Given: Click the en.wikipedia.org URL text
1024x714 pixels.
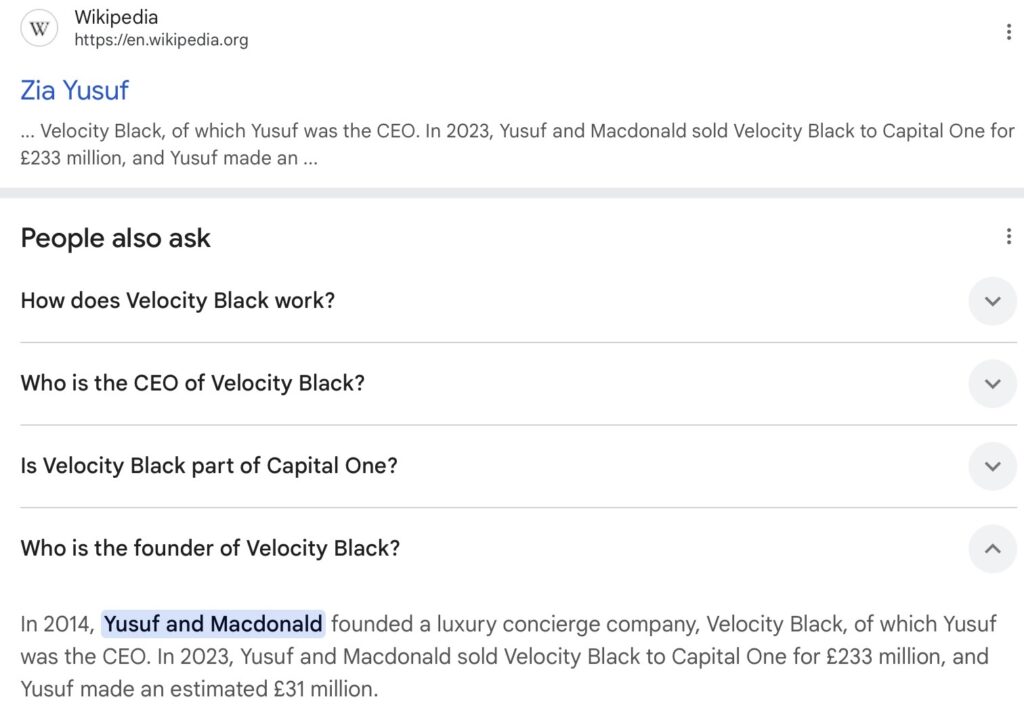Looking at the screenshot, I should [161, 41].
